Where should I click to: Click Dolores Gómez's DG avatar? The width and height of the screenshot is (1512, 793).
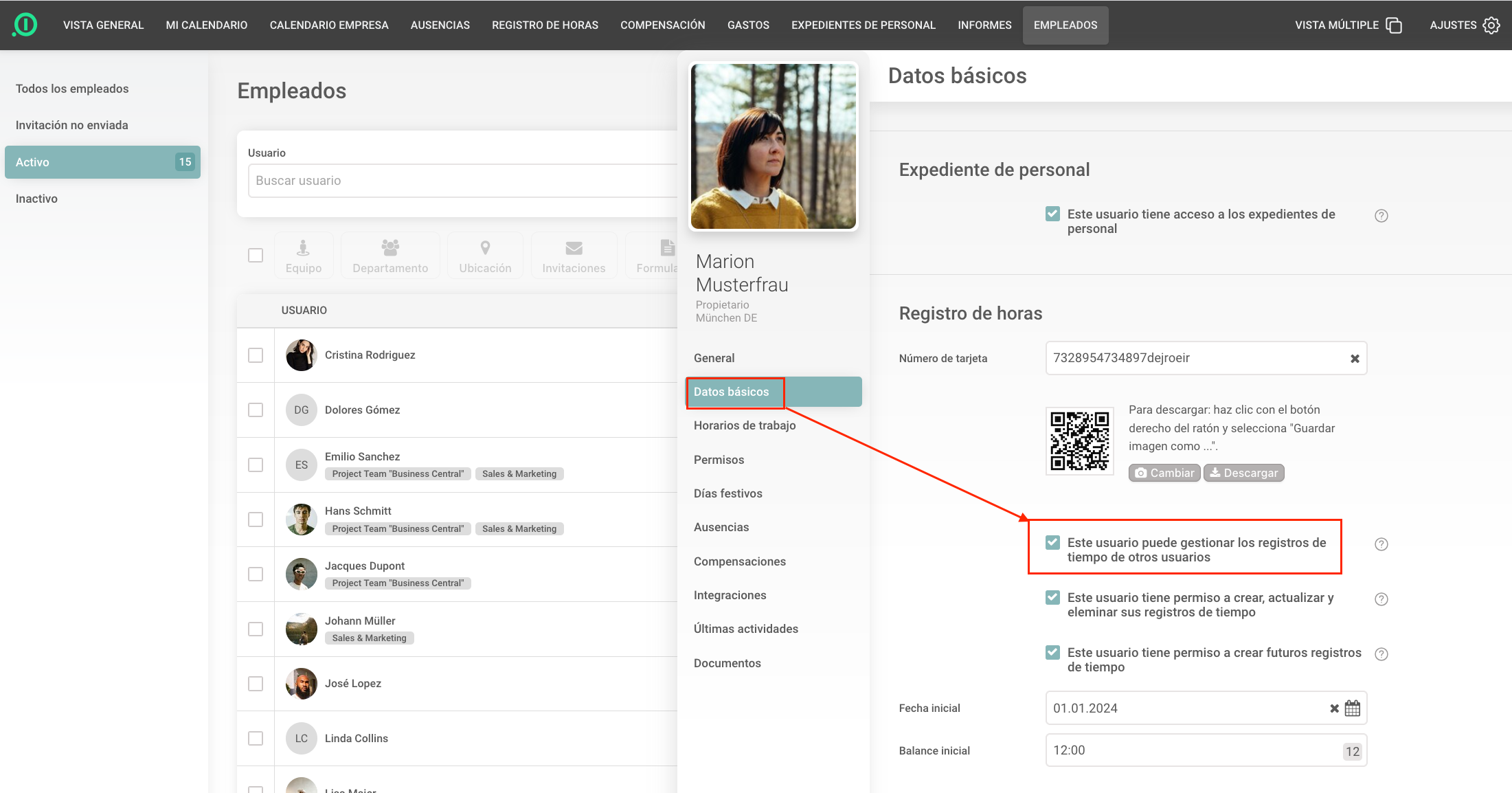(301, 410)
